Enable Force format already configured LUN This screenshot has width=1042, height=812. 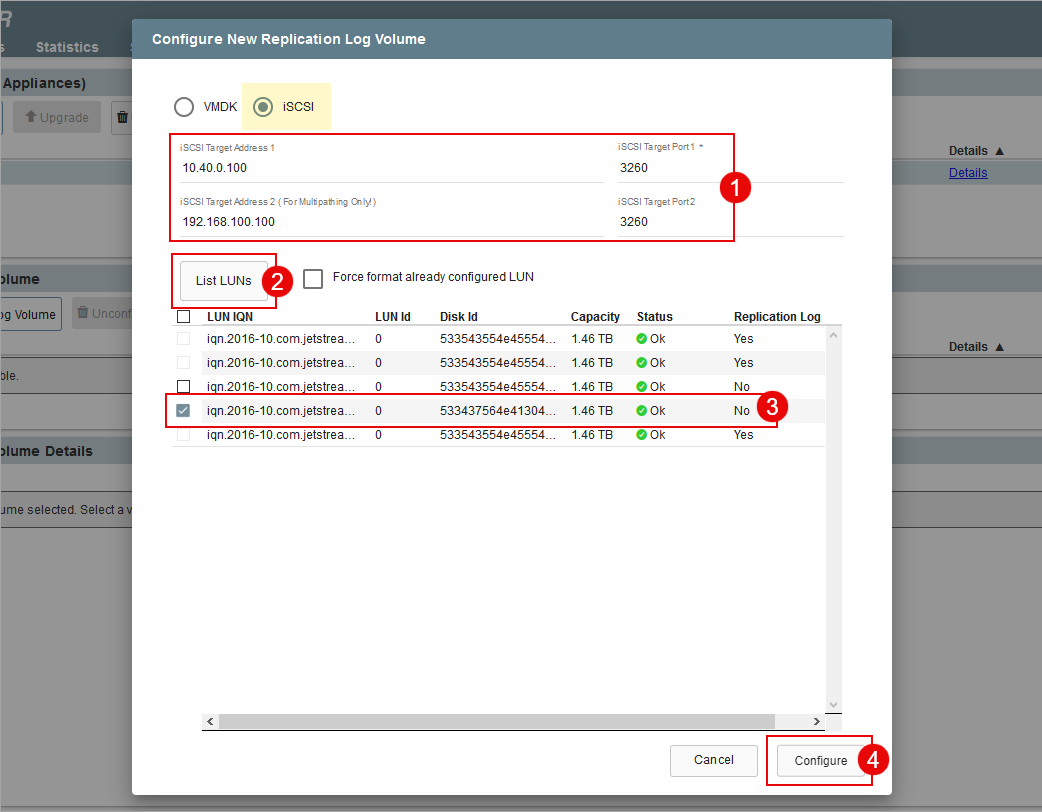313,279
